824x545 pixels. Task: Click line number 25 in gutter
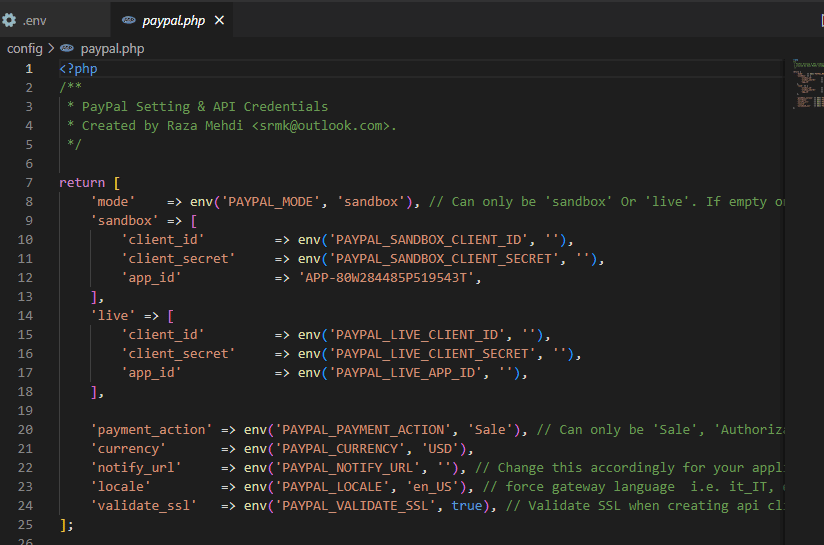pyautogui.click(x=25, y=525)
